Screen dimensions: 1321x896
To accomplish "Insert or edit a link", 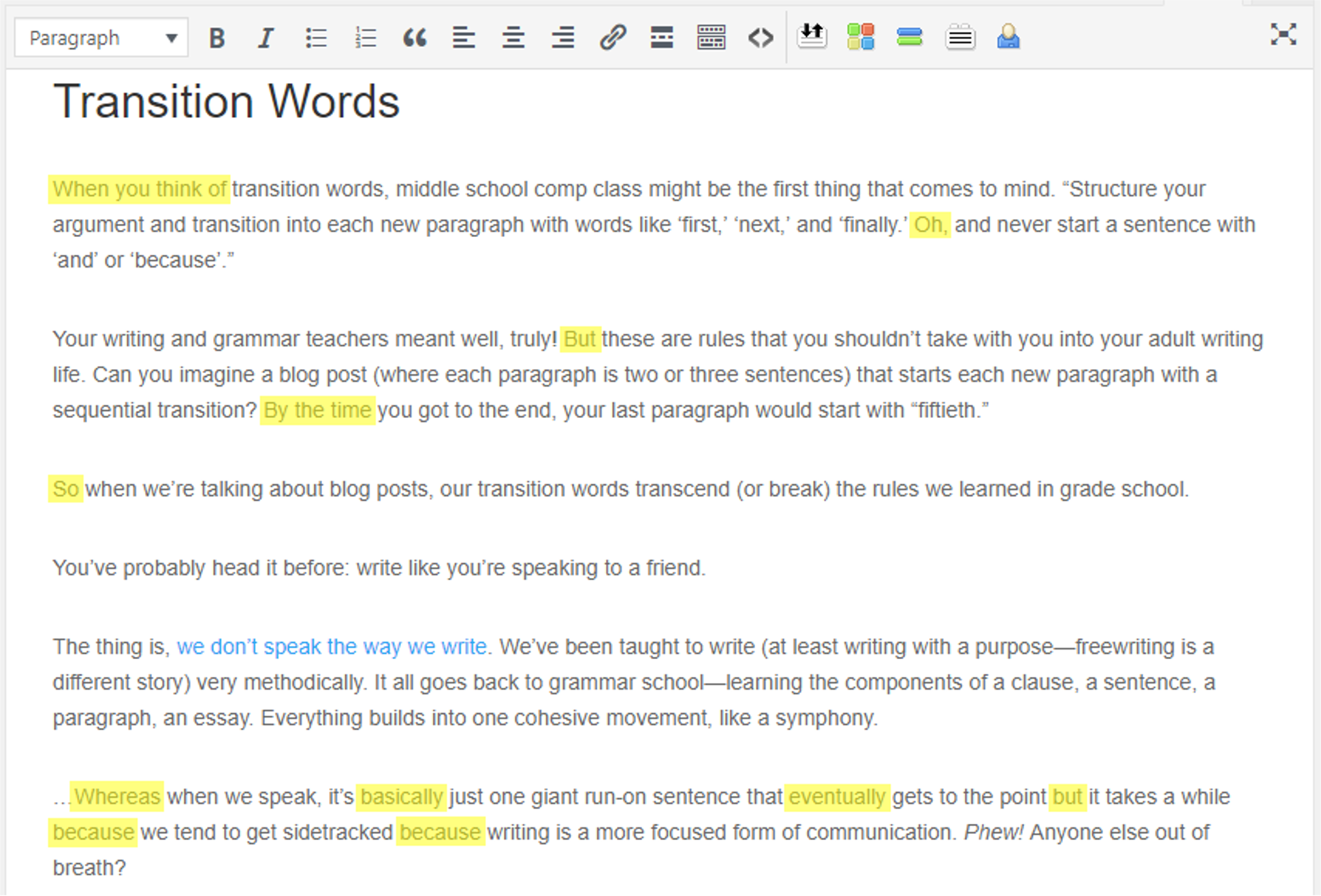I will (612, 37).
